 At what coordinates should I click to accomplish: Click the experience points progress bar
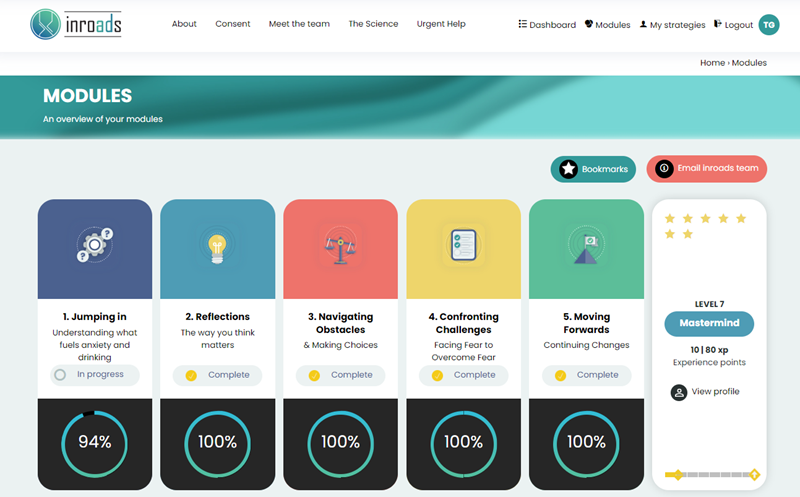coord(712,475)
